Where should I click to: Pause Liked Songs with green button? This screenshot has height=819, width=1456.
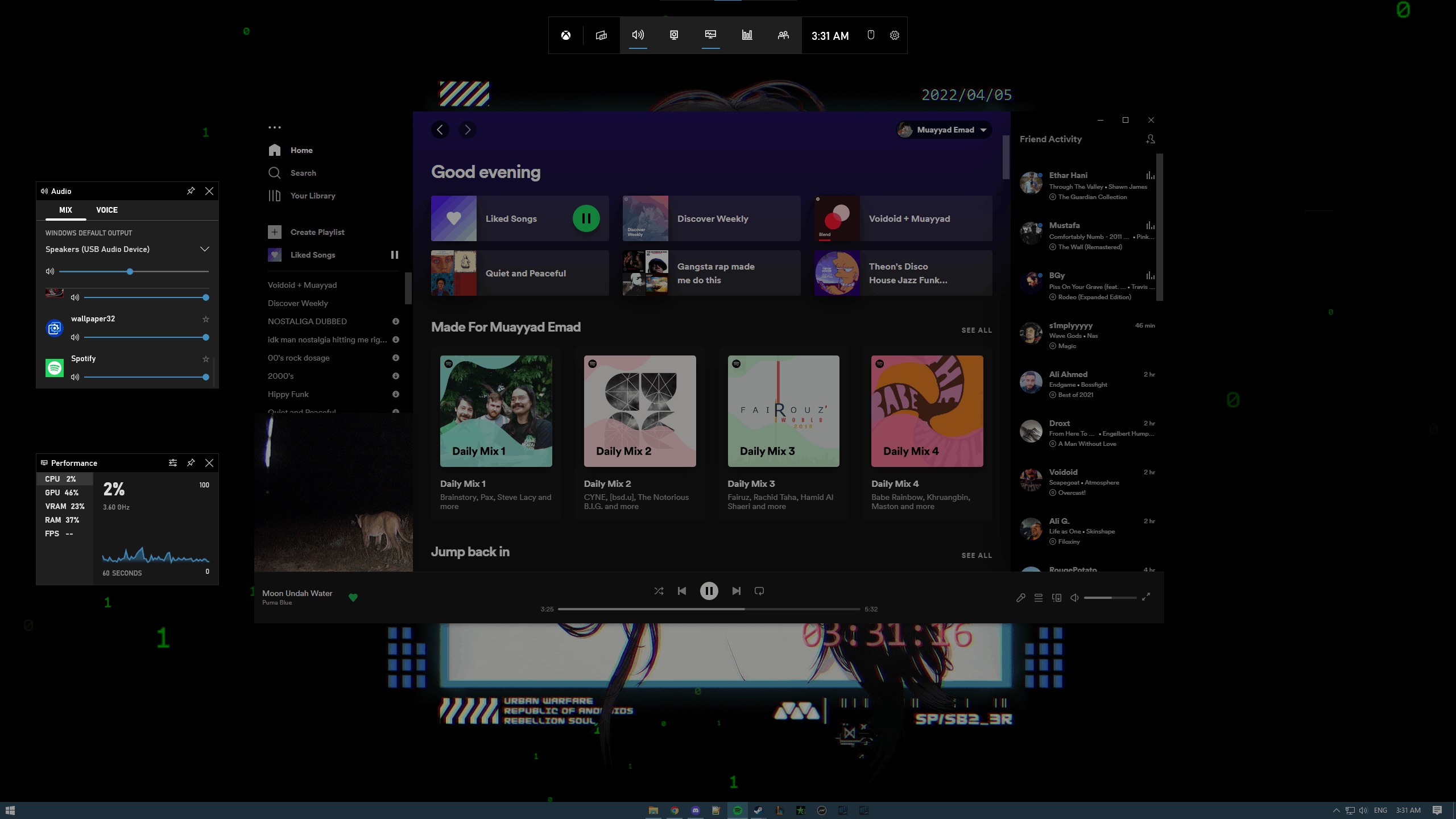point(586,218)
